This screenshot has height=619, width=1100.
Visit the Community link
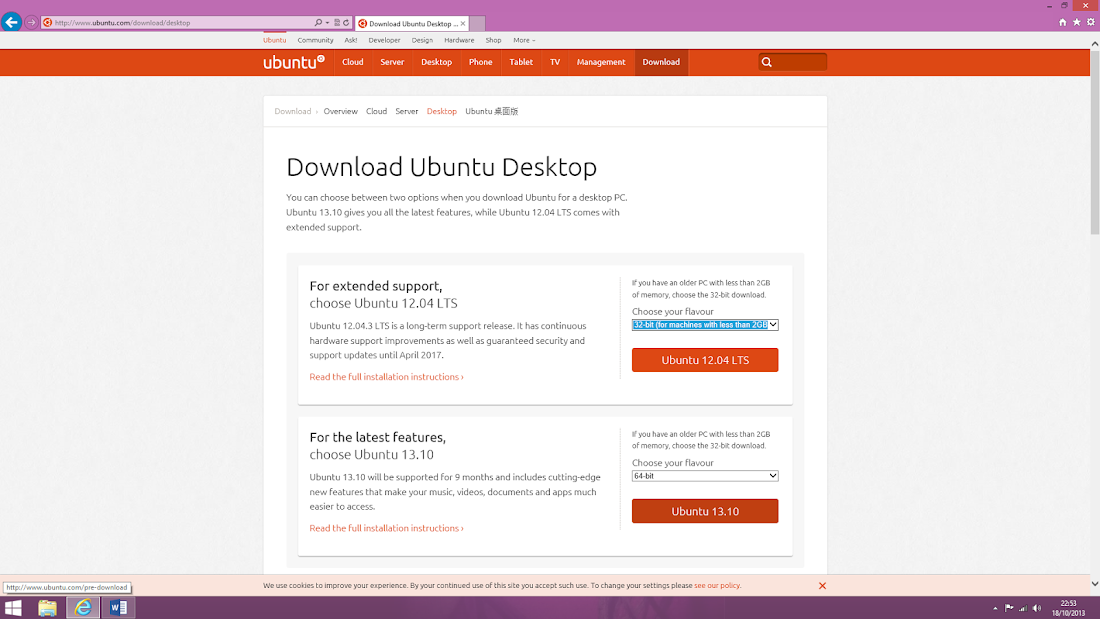tap(315, 40)
